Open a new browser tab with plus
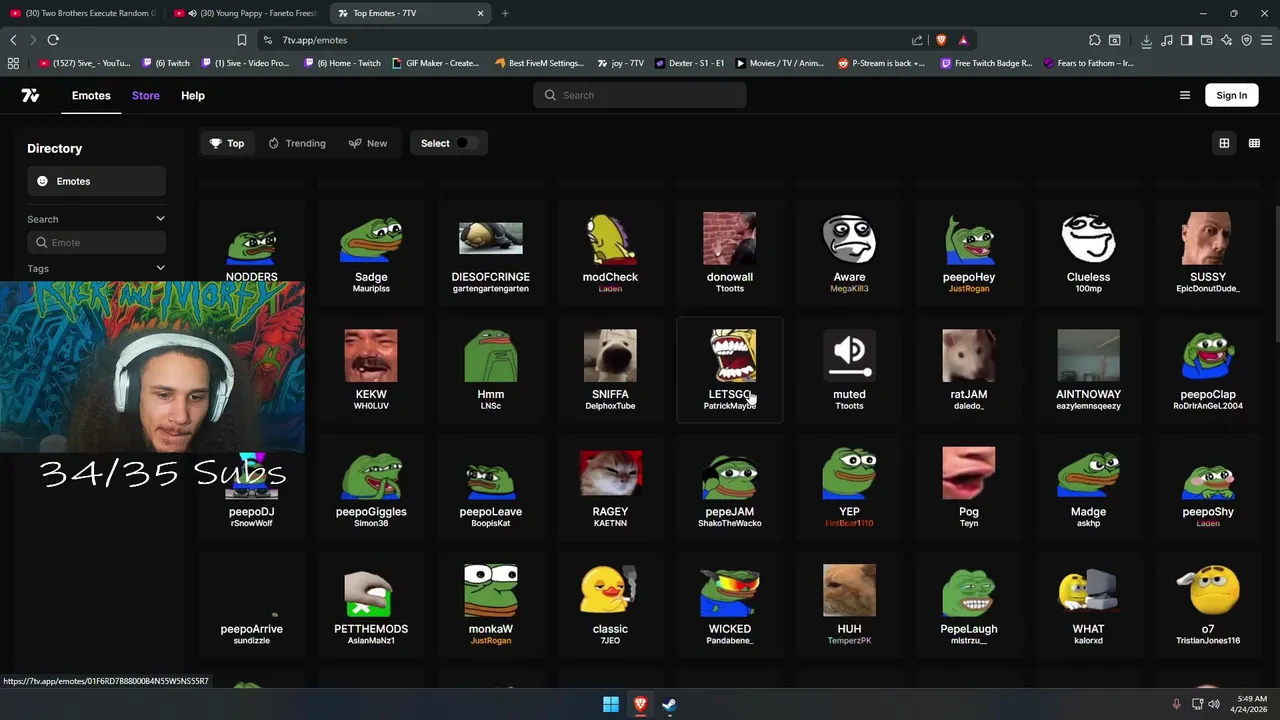The width and height of the screenshot is (1280, 720). pyautogui.click(x=505, y=13)
